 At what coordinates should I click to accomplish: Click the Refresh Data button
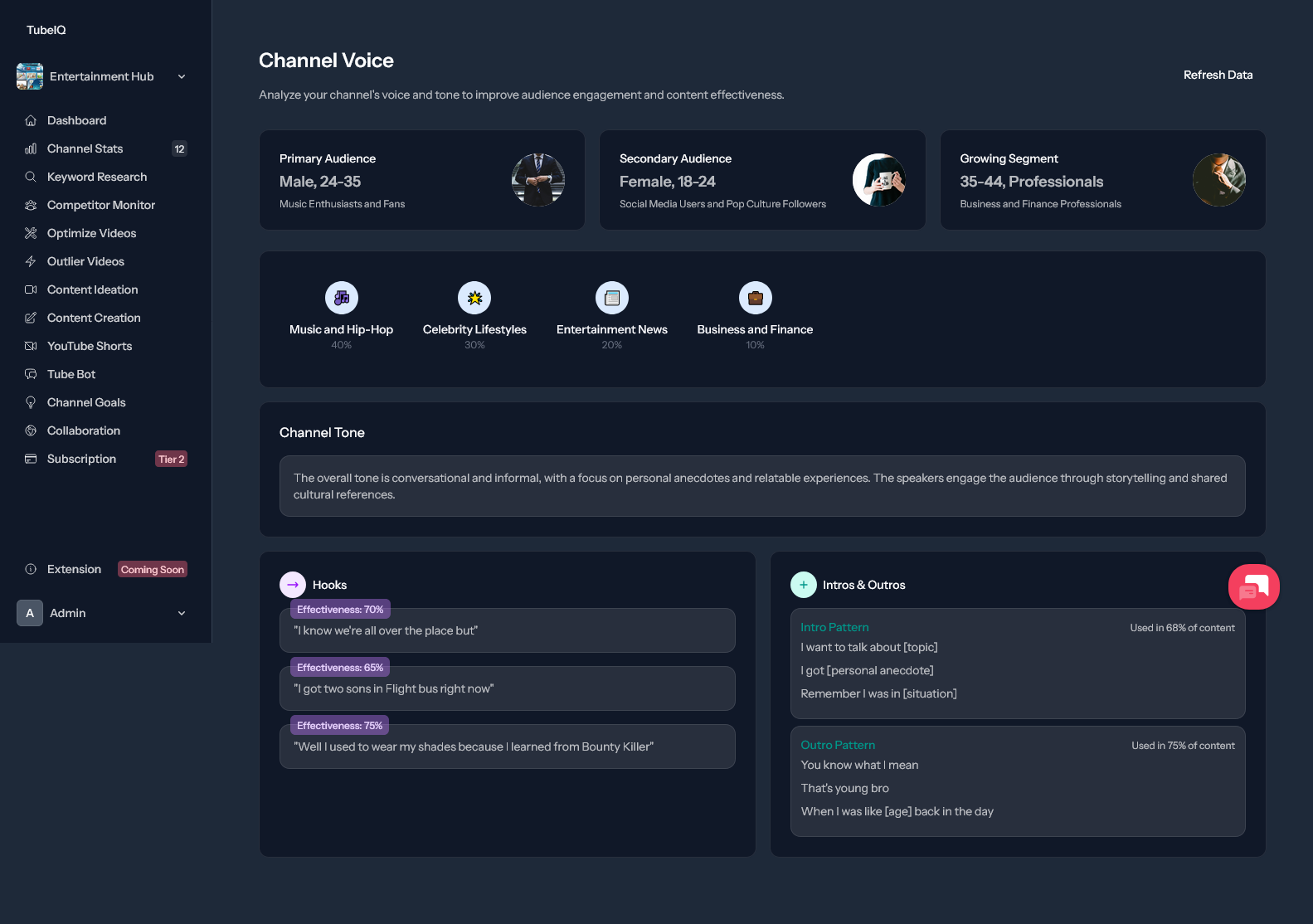1218,75
